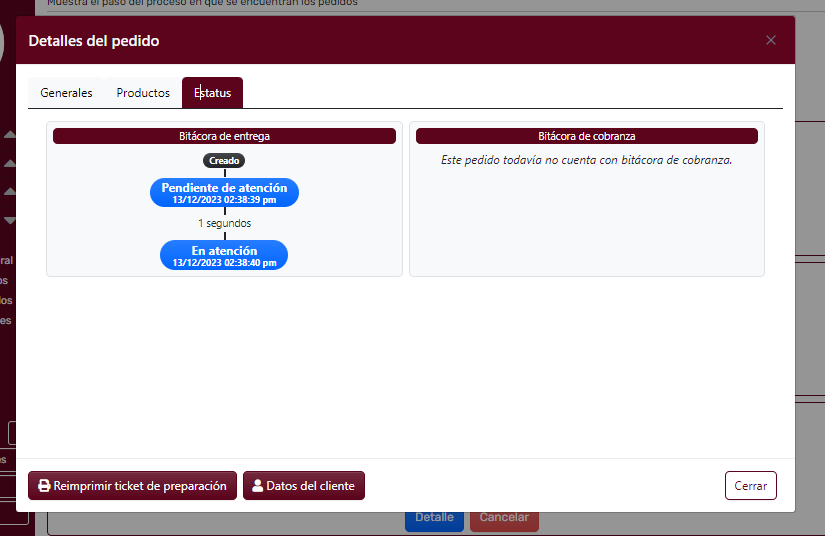Viewport: 825px width, 536px height.
Task: Click the Creado status badge
Action: tap(224, 160)
